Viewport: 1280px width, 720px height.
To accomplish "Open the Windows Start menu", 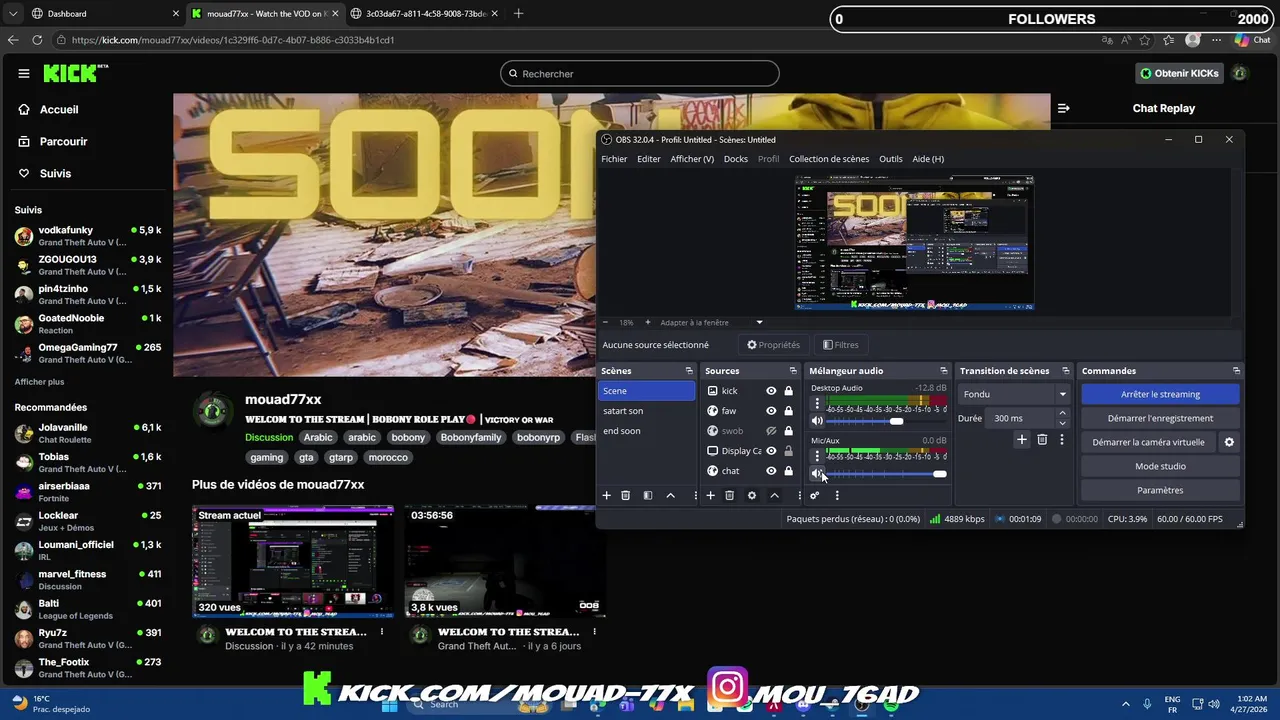I will pos(390,704).
